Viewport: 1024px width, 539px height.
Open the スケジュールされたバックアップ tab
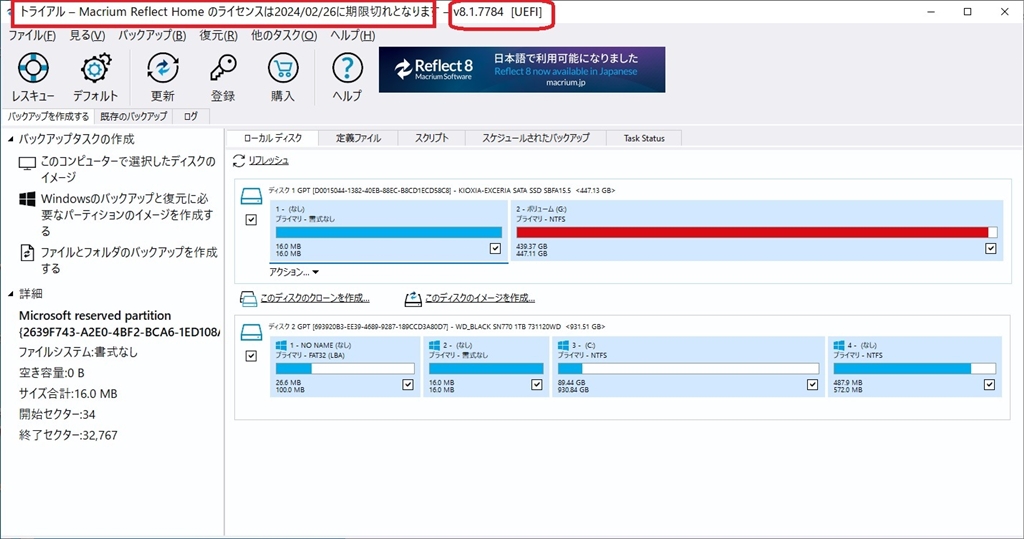click(536, 138)
